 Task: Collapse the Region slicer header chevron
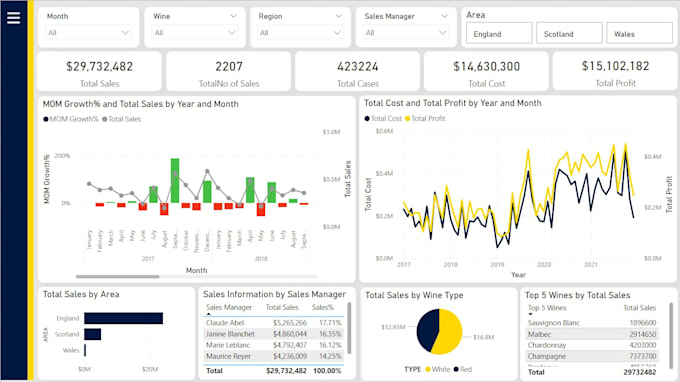click(x=339, y=16)
